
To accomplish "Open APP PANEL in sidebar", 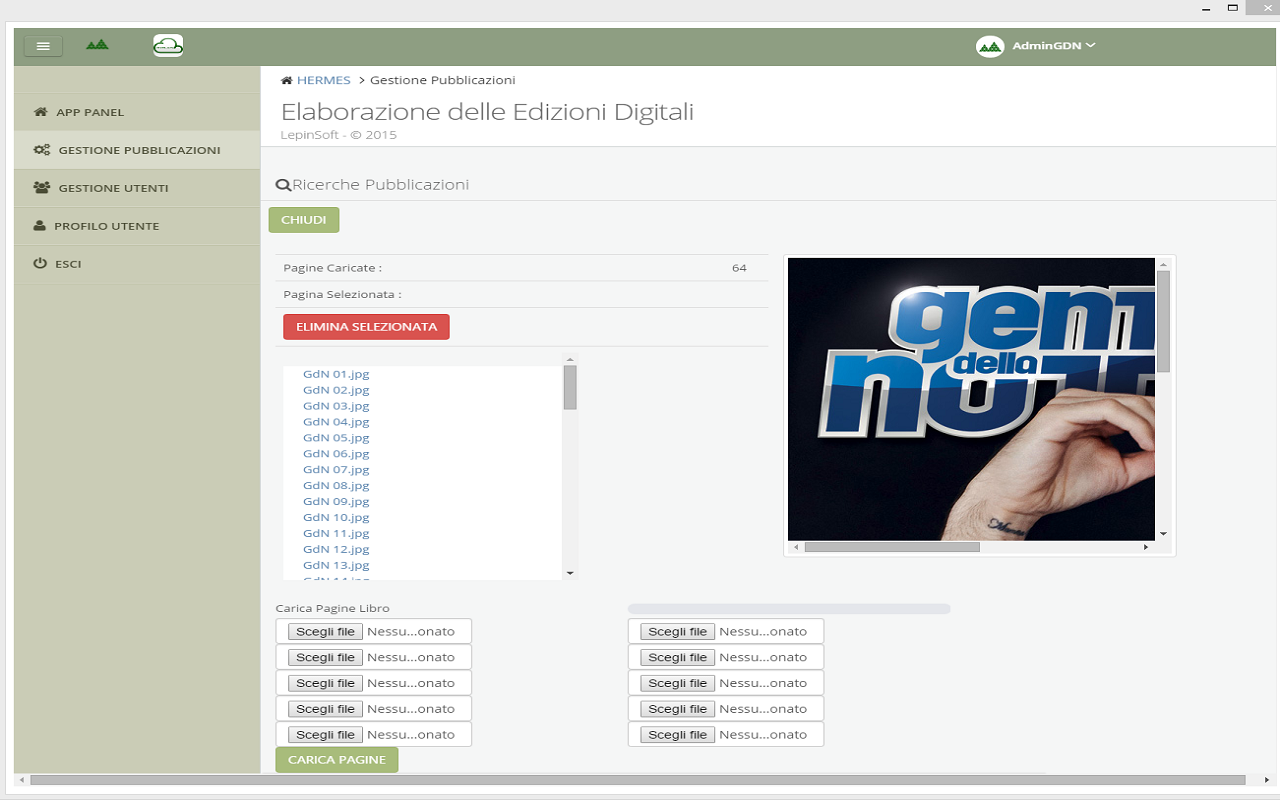I will tap(137, 112).
